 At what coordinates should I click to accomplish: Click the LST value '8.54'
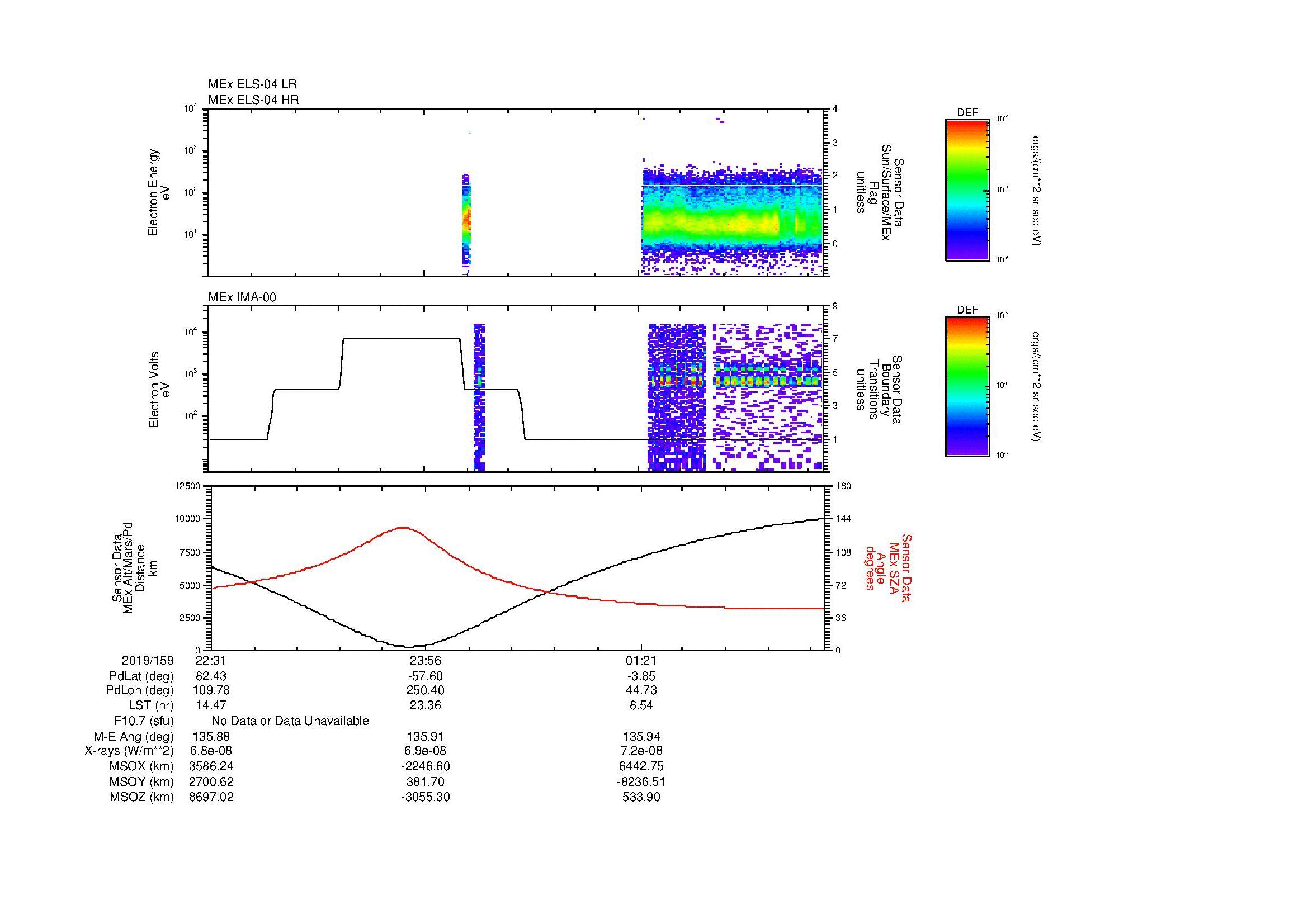641,705
